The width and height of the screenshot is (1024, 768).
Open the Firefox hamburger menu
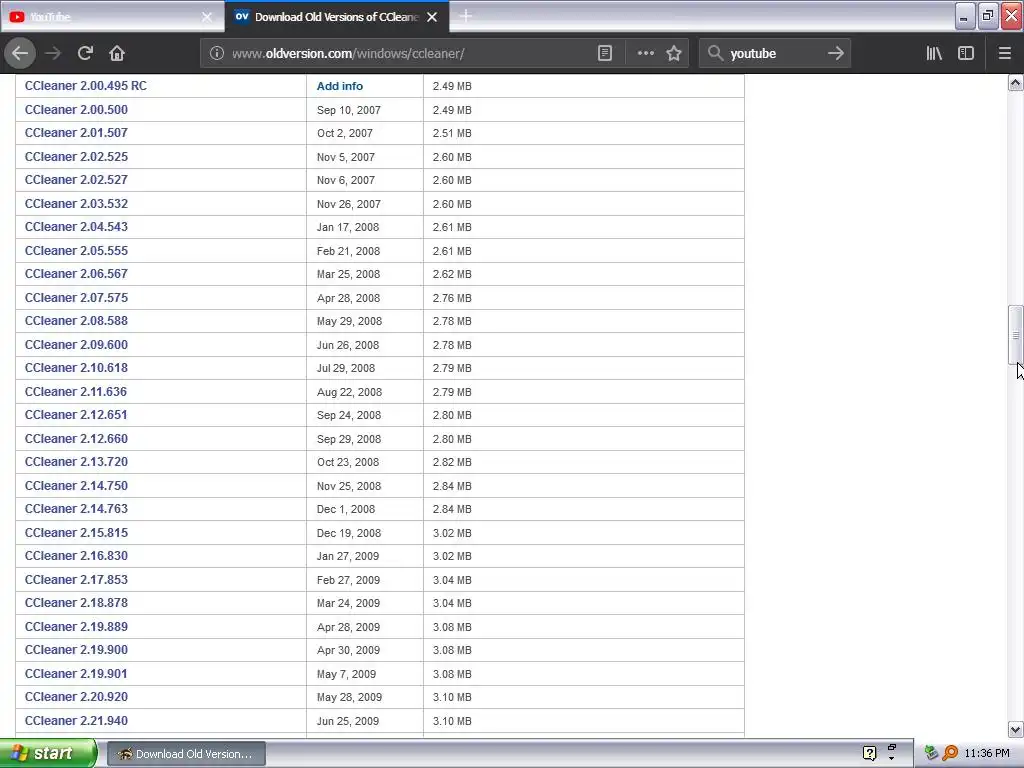(1004, 54)
